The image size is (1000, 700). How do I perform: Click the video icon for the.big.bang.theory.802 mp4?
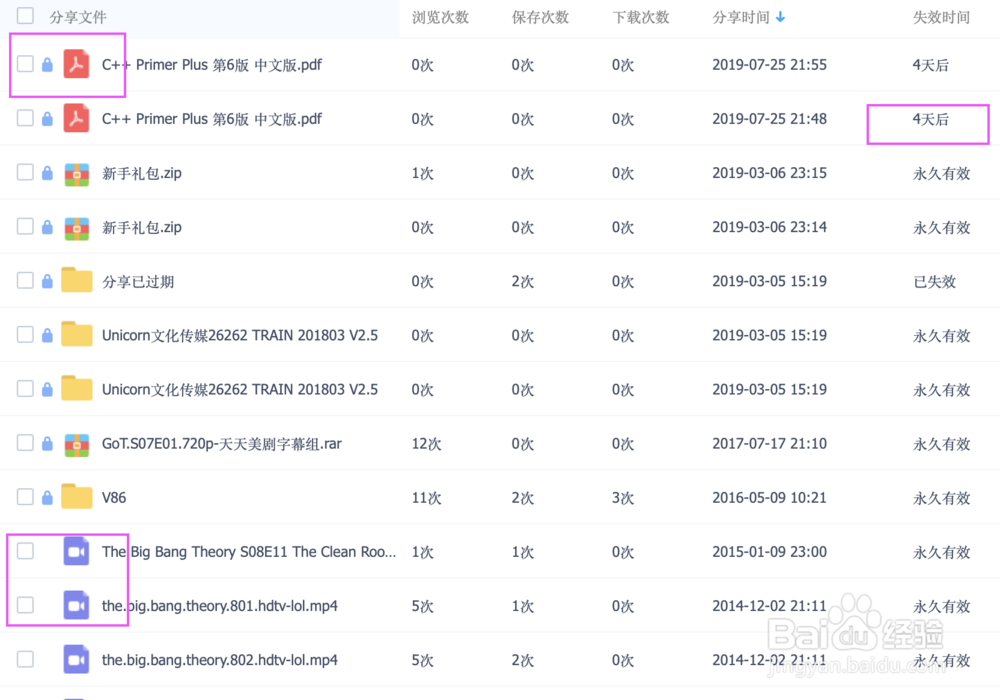pos(77,660)
